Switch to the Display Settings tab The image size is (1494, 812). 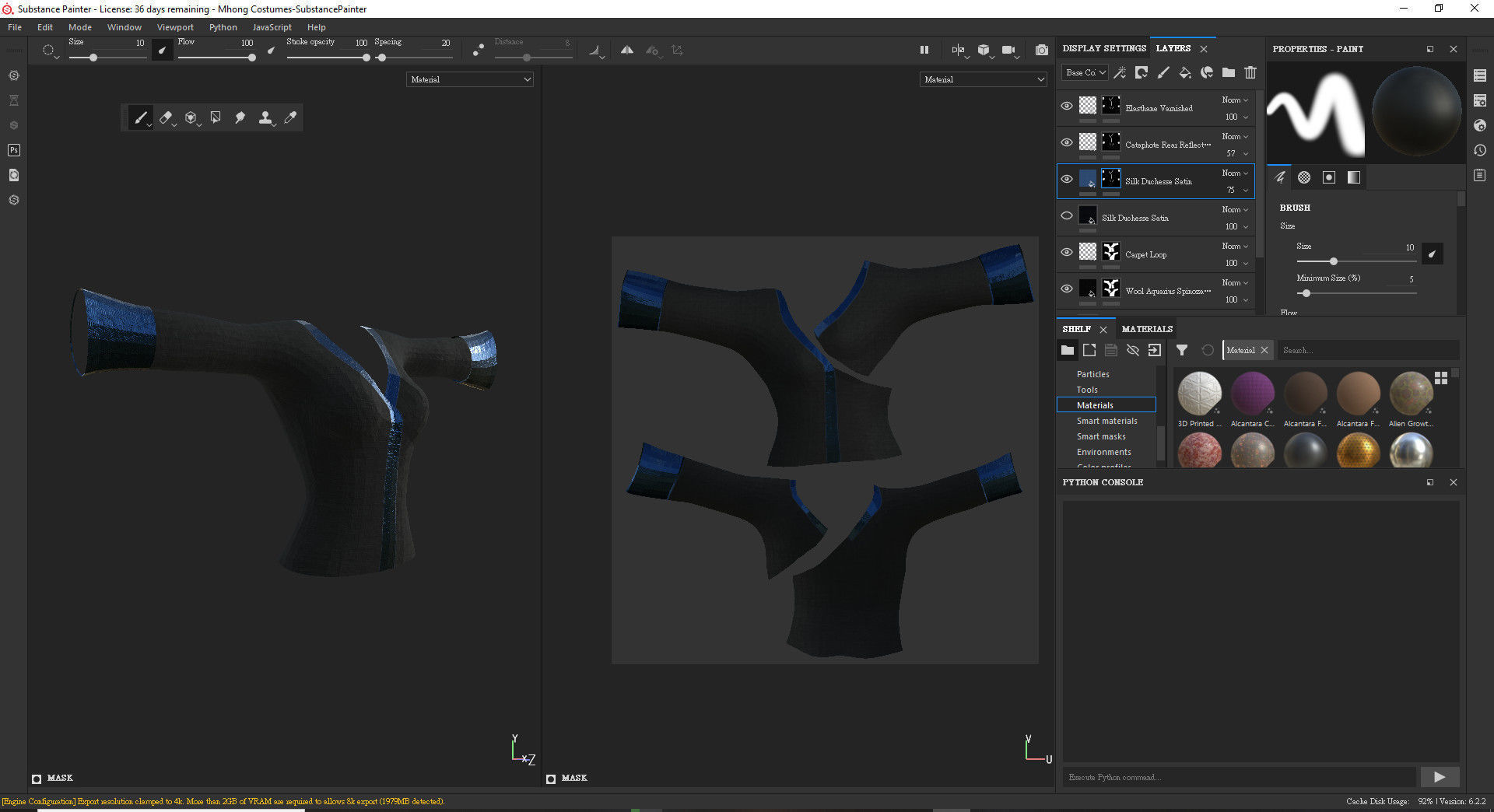pos(1104,48)
